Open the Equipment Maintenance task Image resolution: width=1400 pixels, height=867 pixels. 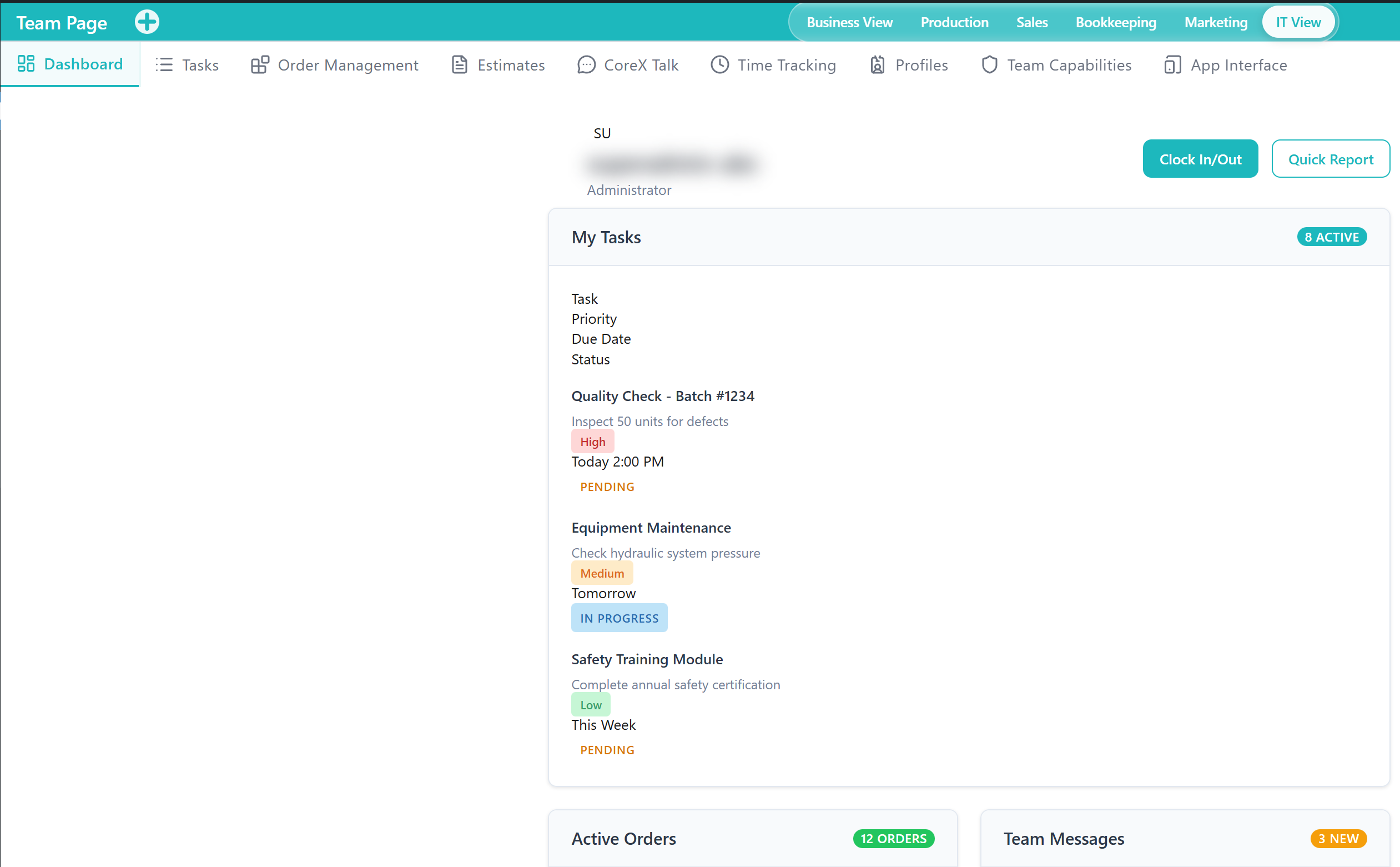click(651, 528)
